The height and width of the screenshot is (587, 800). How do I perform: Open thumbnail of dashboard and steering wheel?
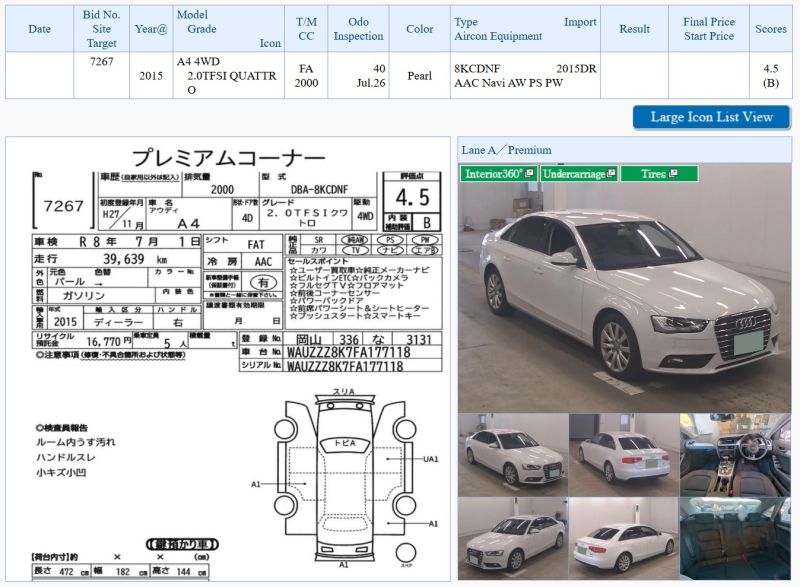pyautogui.click(x=735, y=455)
